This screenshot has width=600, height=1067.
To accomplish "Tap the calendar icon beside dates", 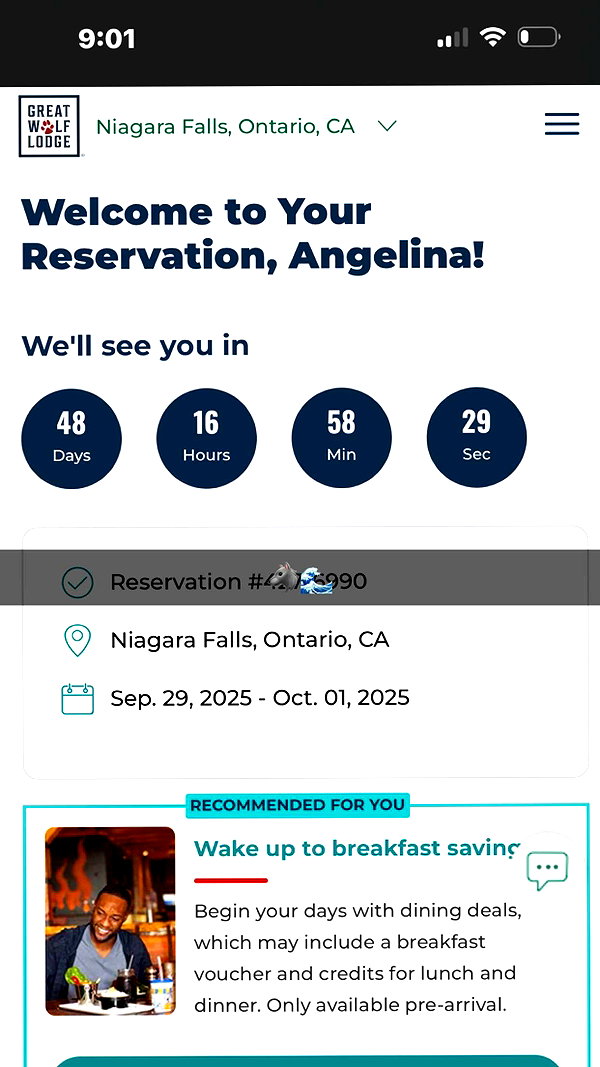I will (78, 699).
